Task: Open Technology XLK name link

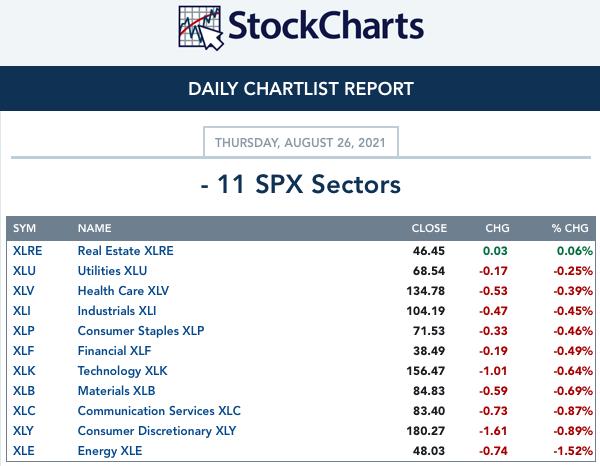Action: (122, 371)
